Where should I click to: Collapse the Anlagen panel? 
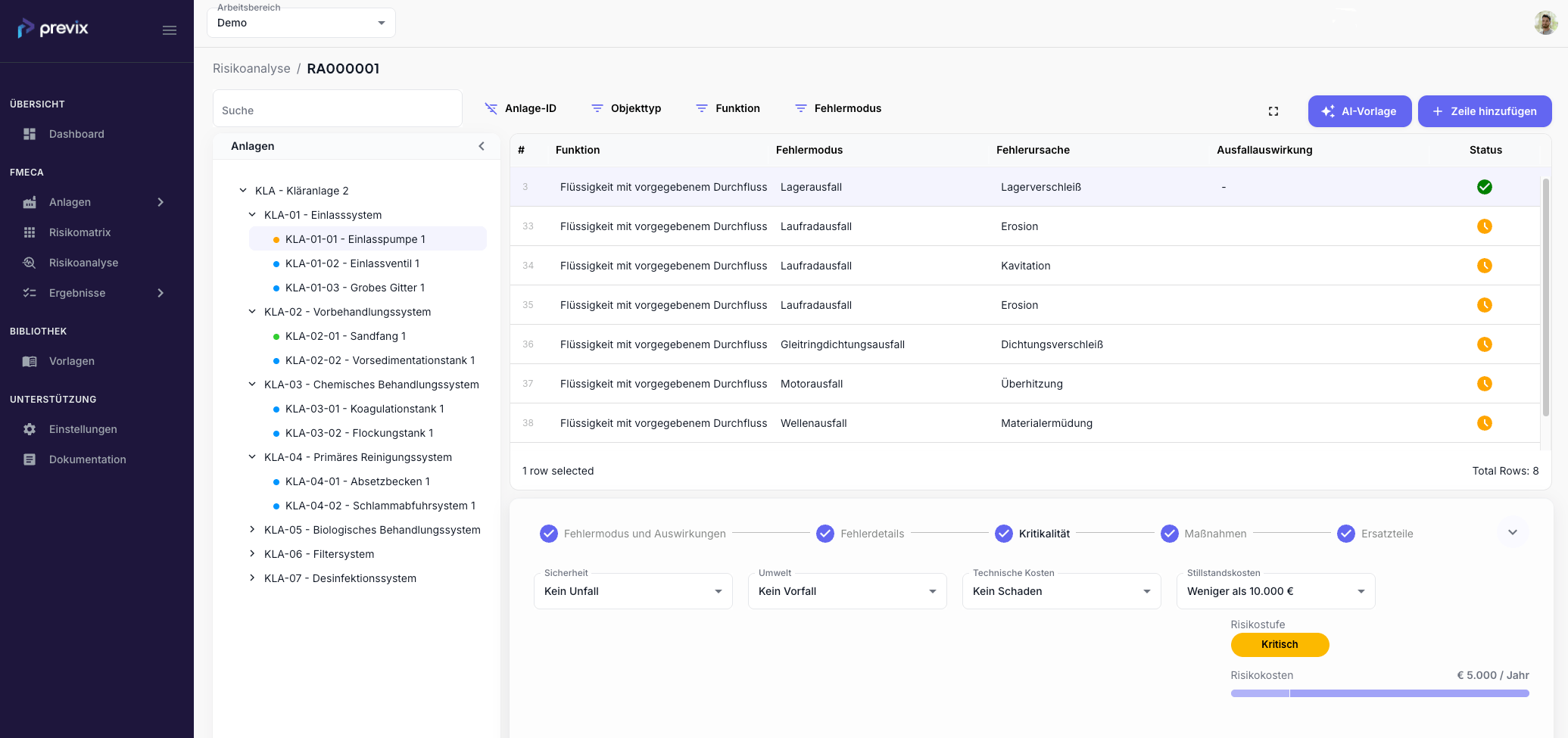[482, 146]
